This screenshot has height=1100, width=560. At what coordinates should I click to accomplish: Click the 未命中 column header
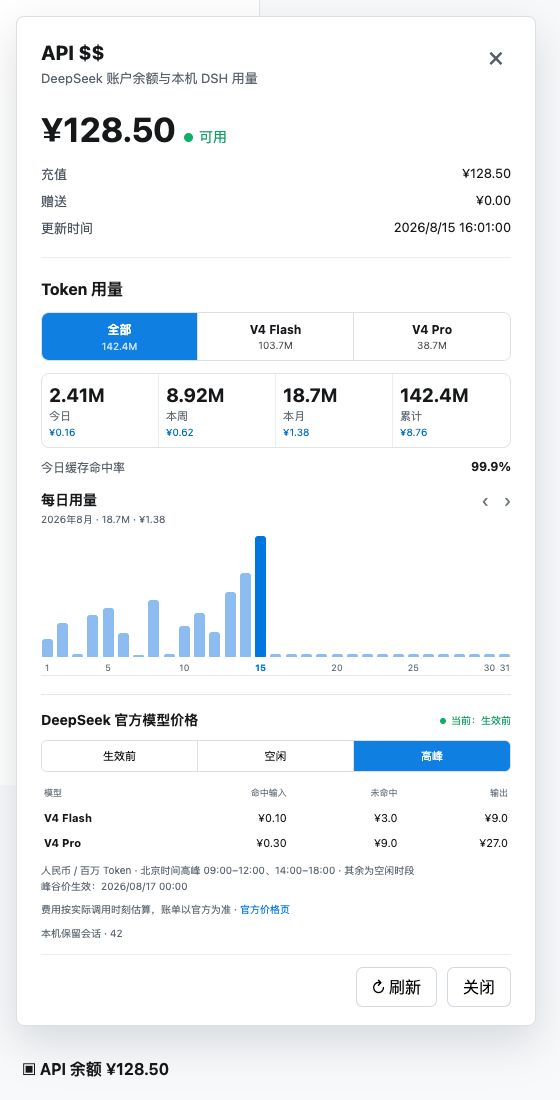coord(384,793)
